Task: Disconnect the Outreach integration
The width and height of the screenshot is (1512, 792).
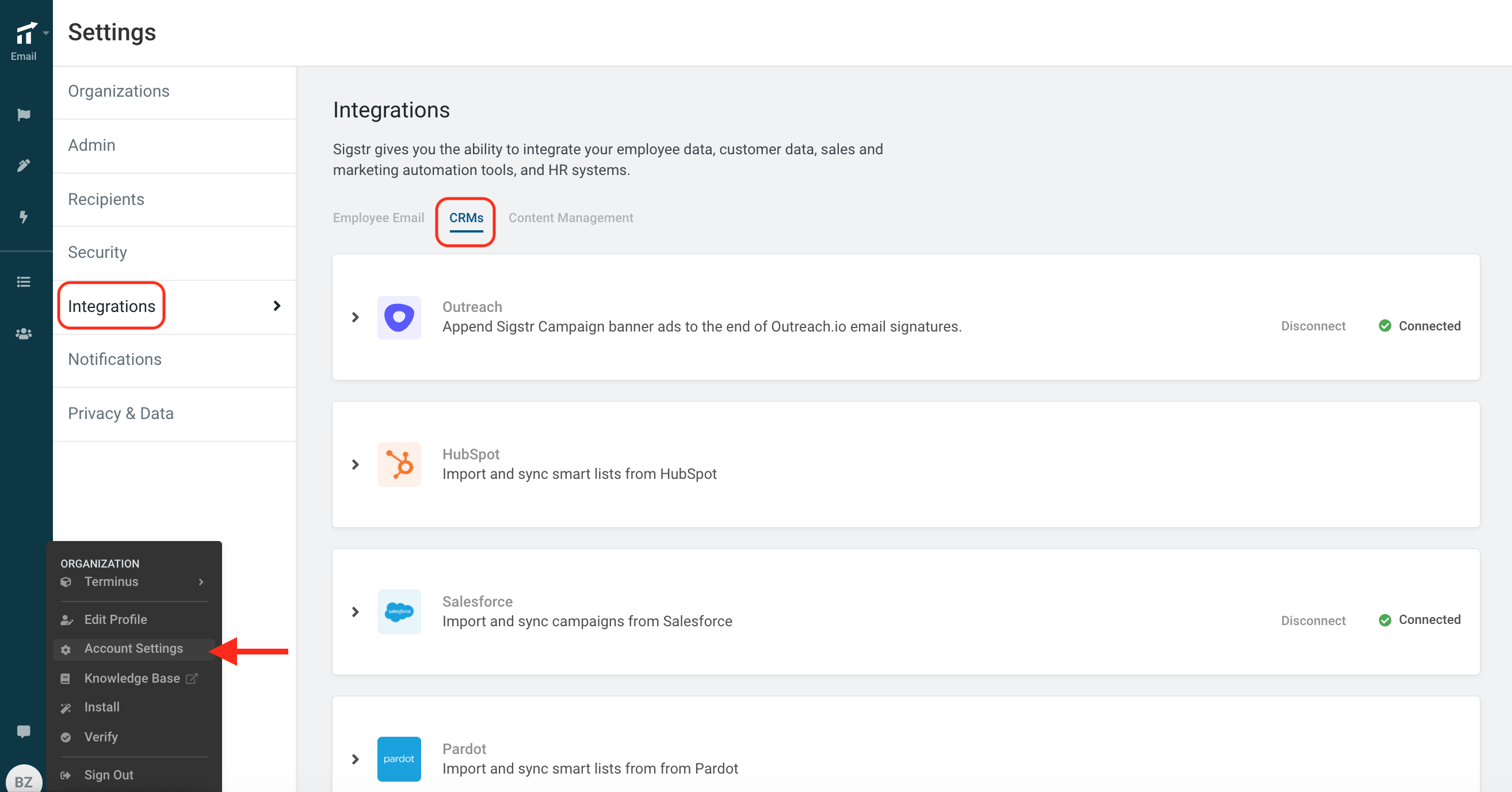Action: [1313, 326]
